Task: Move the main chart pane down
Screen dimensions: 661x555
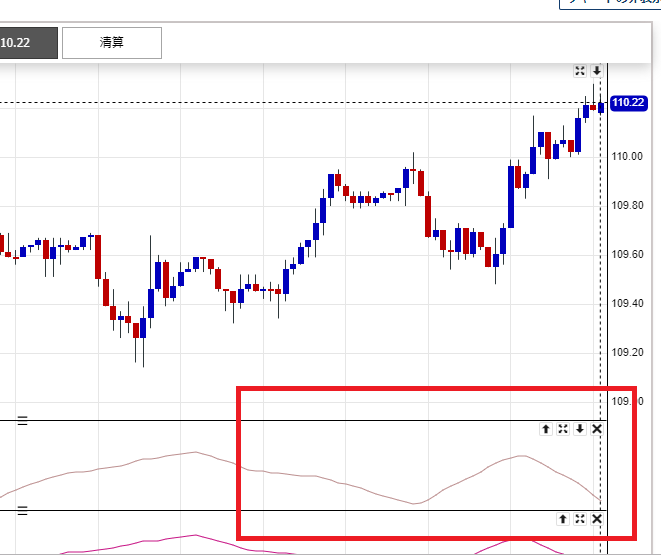Action: [597, 70]
